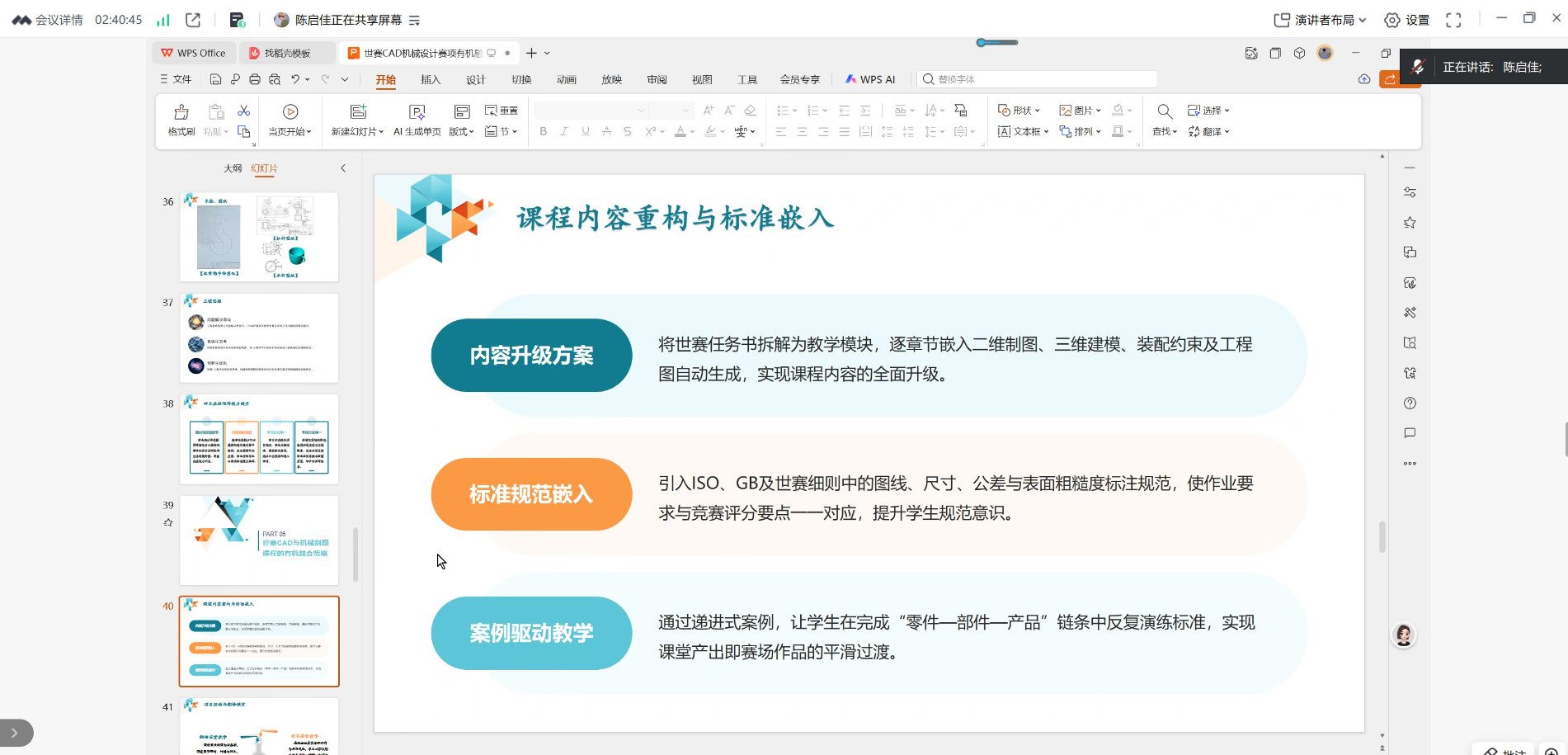The width and height of the screenshot is (1568, 755).
Task: Open the meeting 设置 gear icon
Action: tap(1392, 20)
